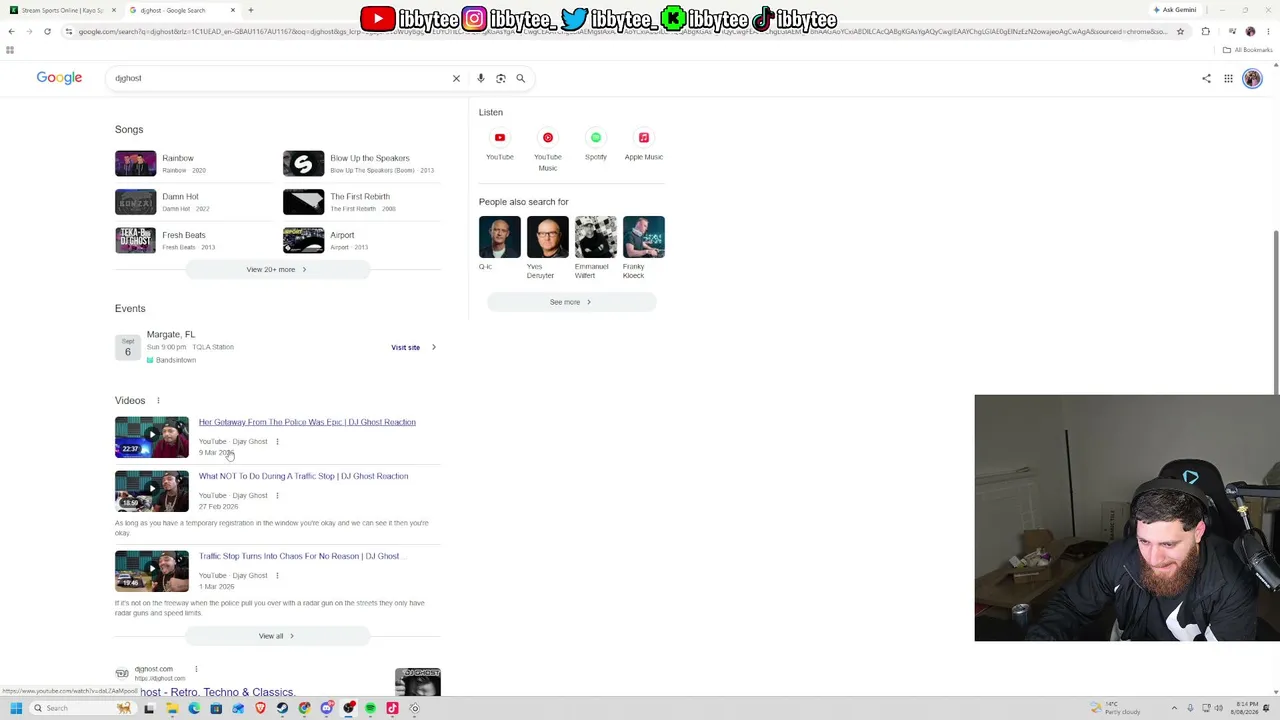Listen on YouTube Music
This screenshot has height=720, width=1280.
coord(548,150)
